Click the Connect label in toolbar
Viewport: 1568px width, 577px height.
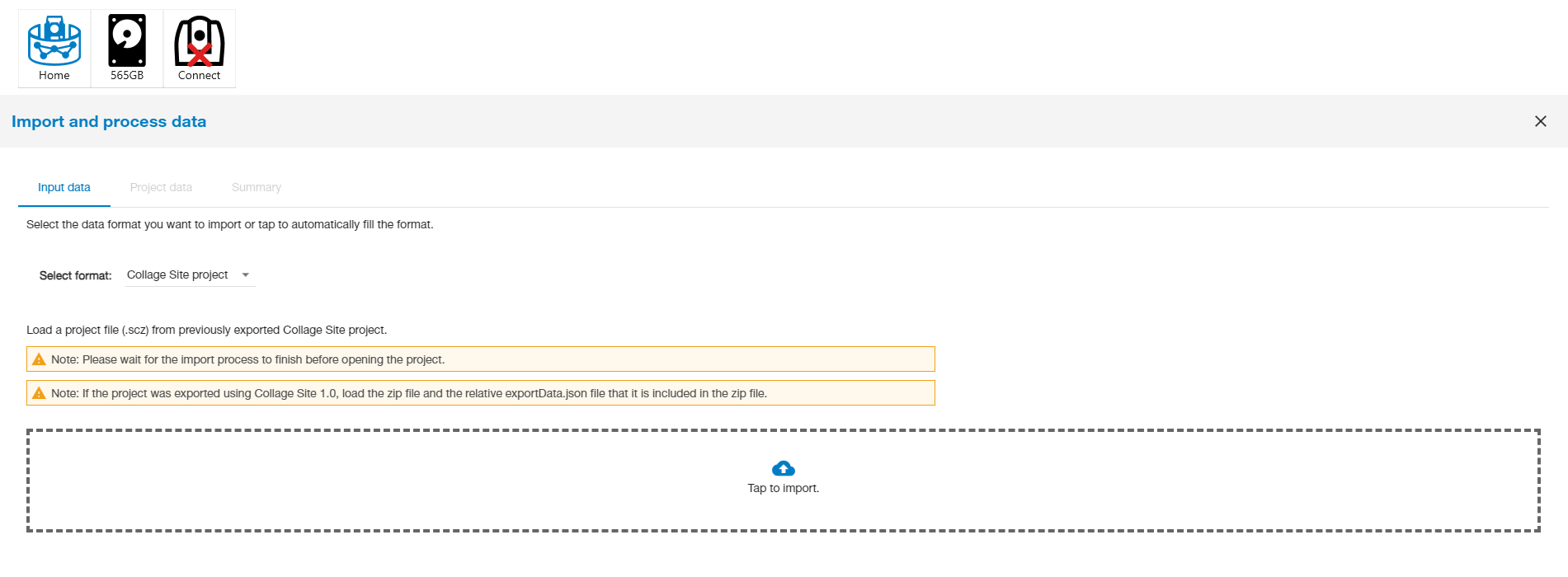coord(200,75)
